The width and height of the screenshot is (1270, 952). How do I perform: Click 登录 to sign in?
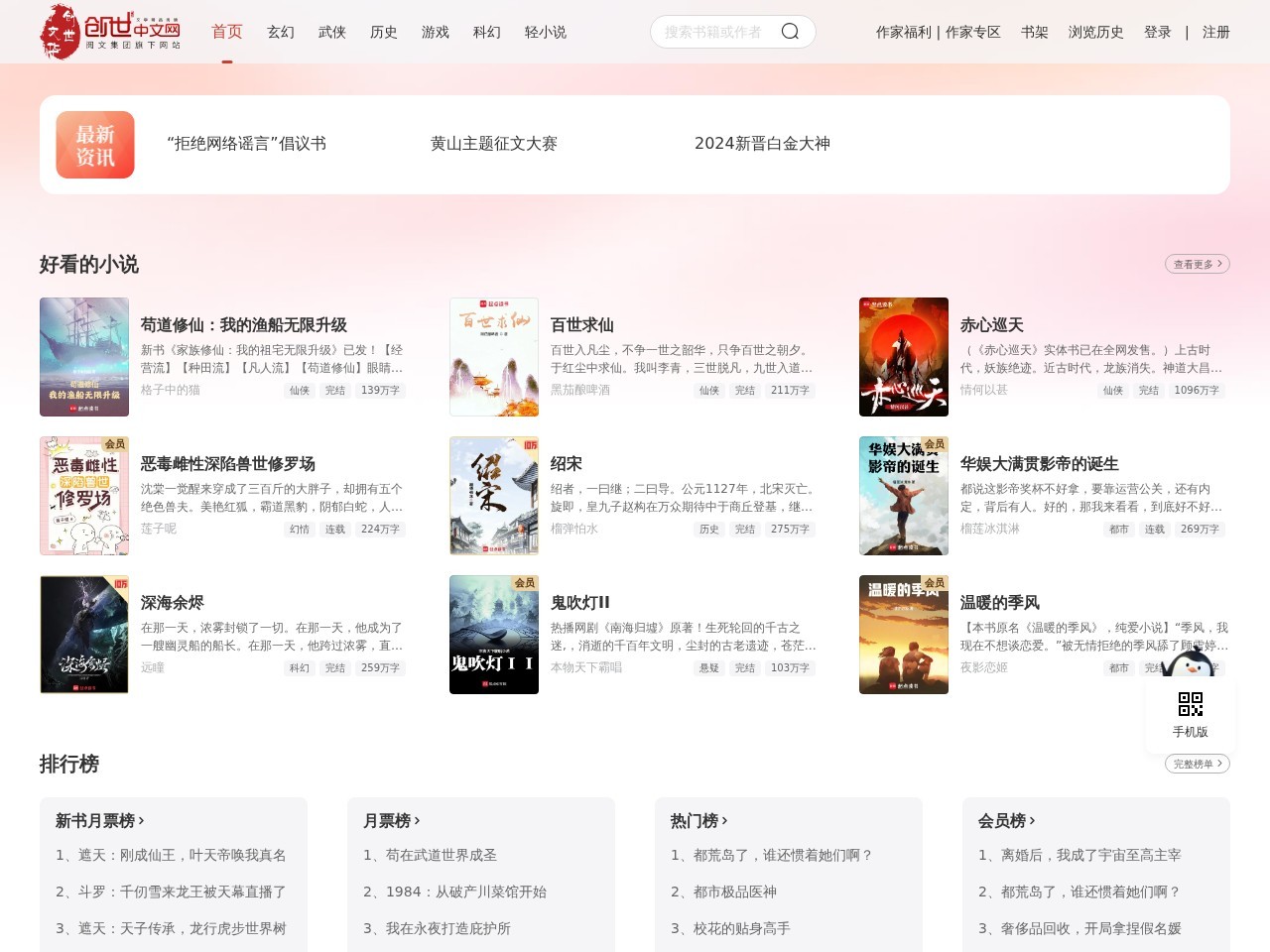click(1158, 32)
